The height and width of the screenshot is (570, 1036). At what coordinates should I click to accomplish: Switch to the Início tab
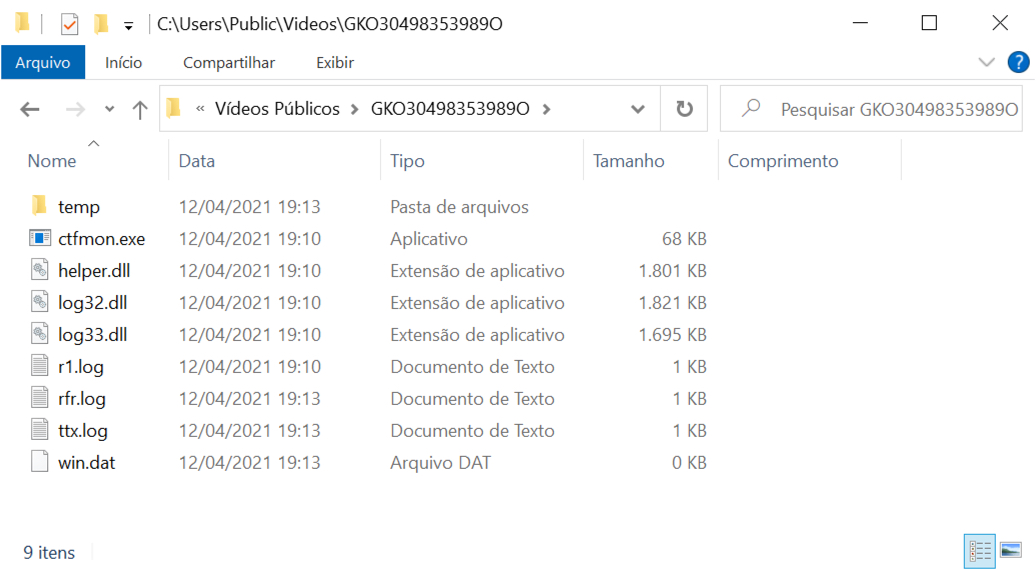click(x=124, y=62)
